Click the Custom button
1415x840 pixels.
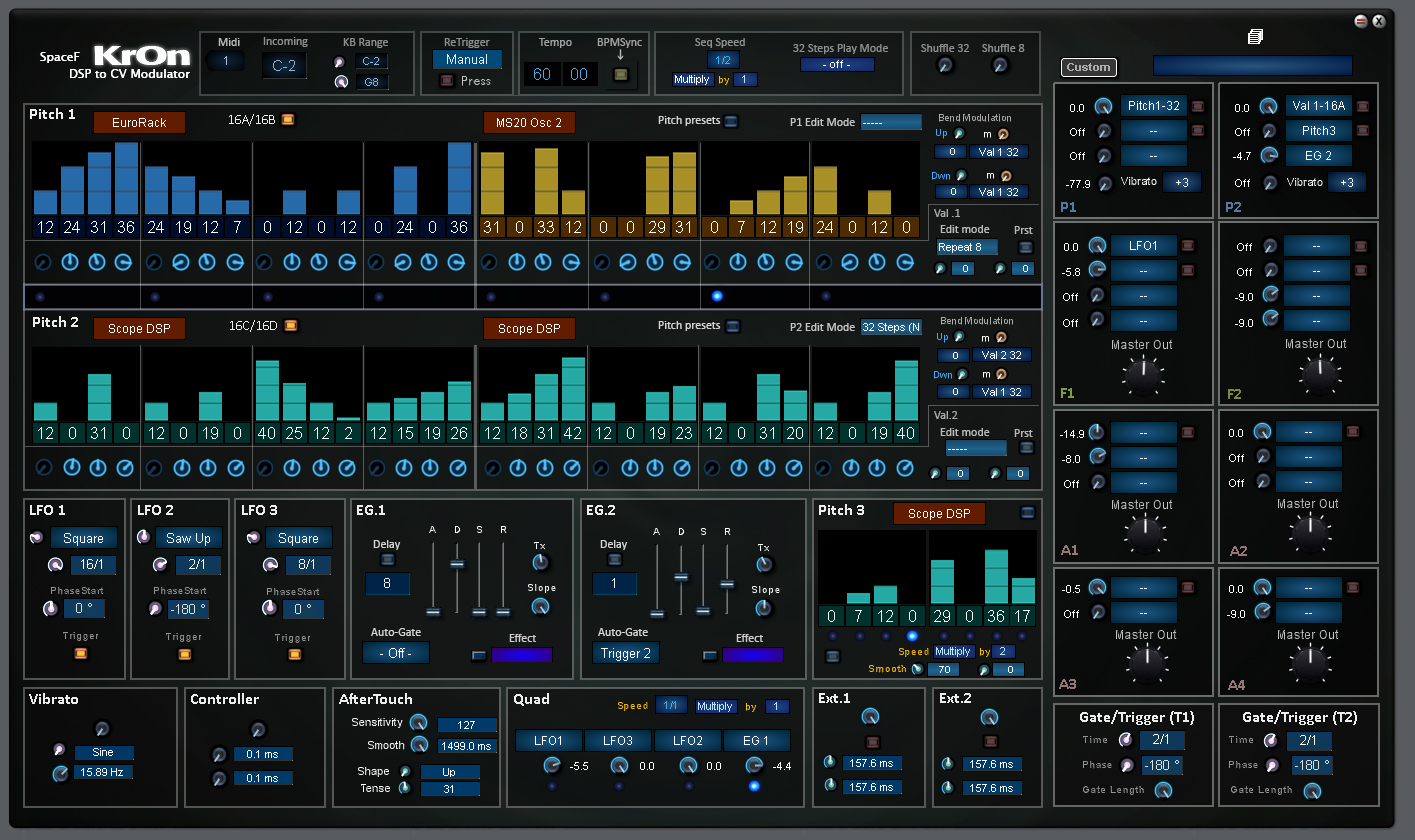coord(1088,67)
